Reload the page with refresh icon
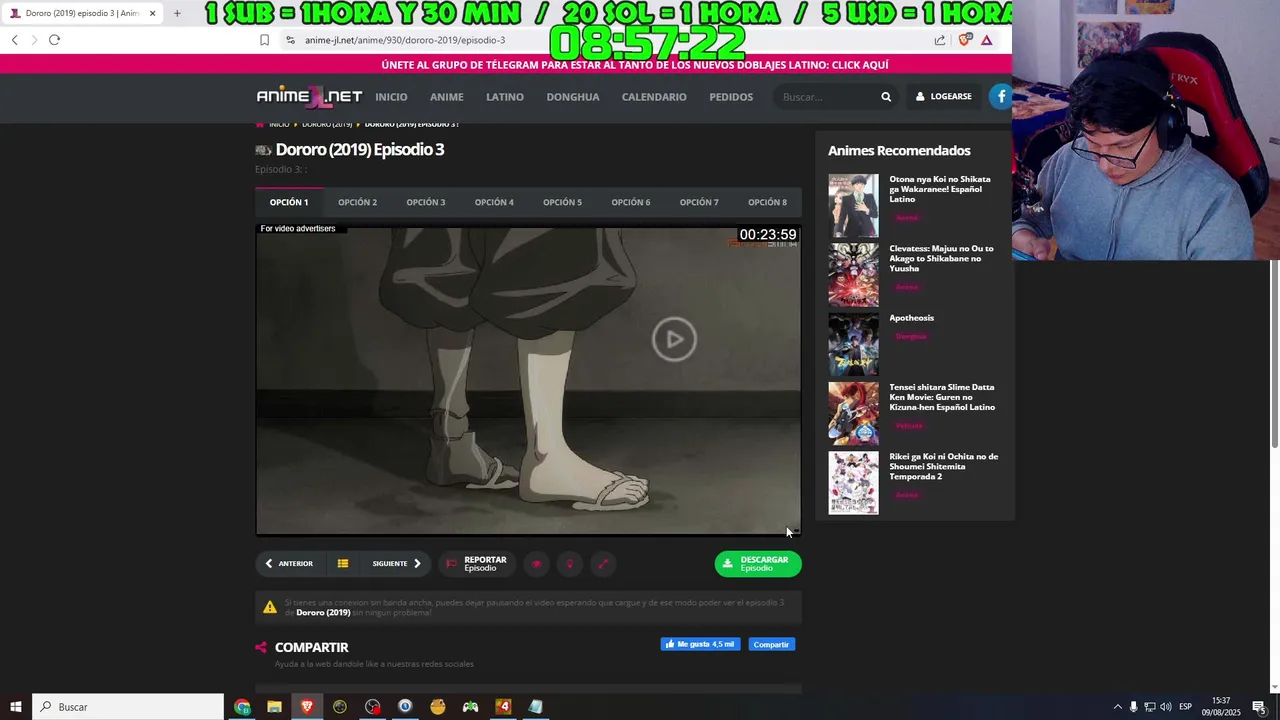 [x=54, y=40]
